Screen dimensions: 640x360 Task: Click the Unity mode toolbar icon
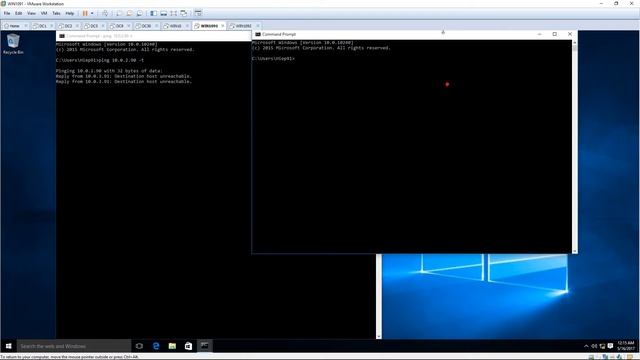point(184,13)
